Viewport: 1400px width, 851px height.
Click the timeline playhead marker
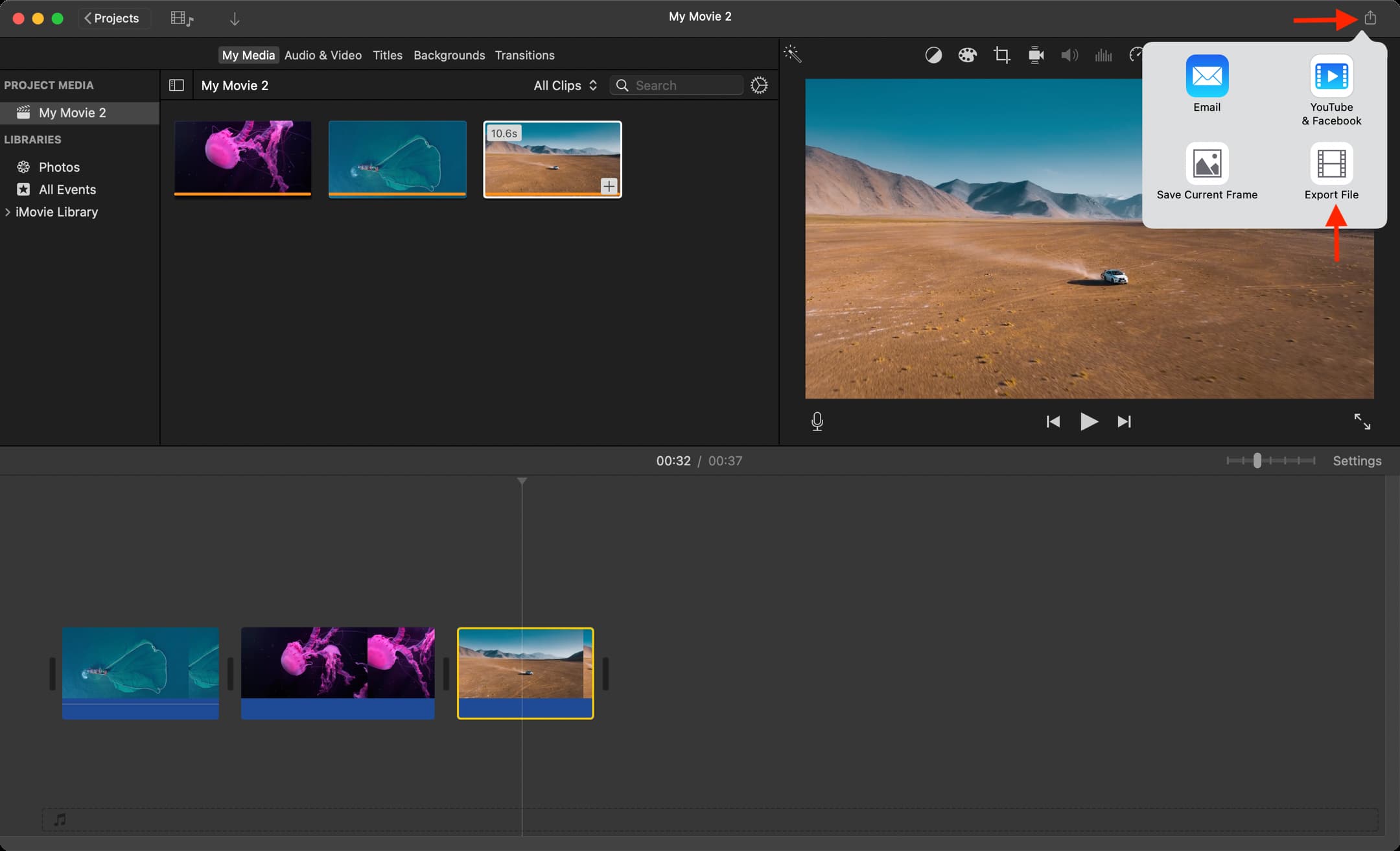[522, 481]
